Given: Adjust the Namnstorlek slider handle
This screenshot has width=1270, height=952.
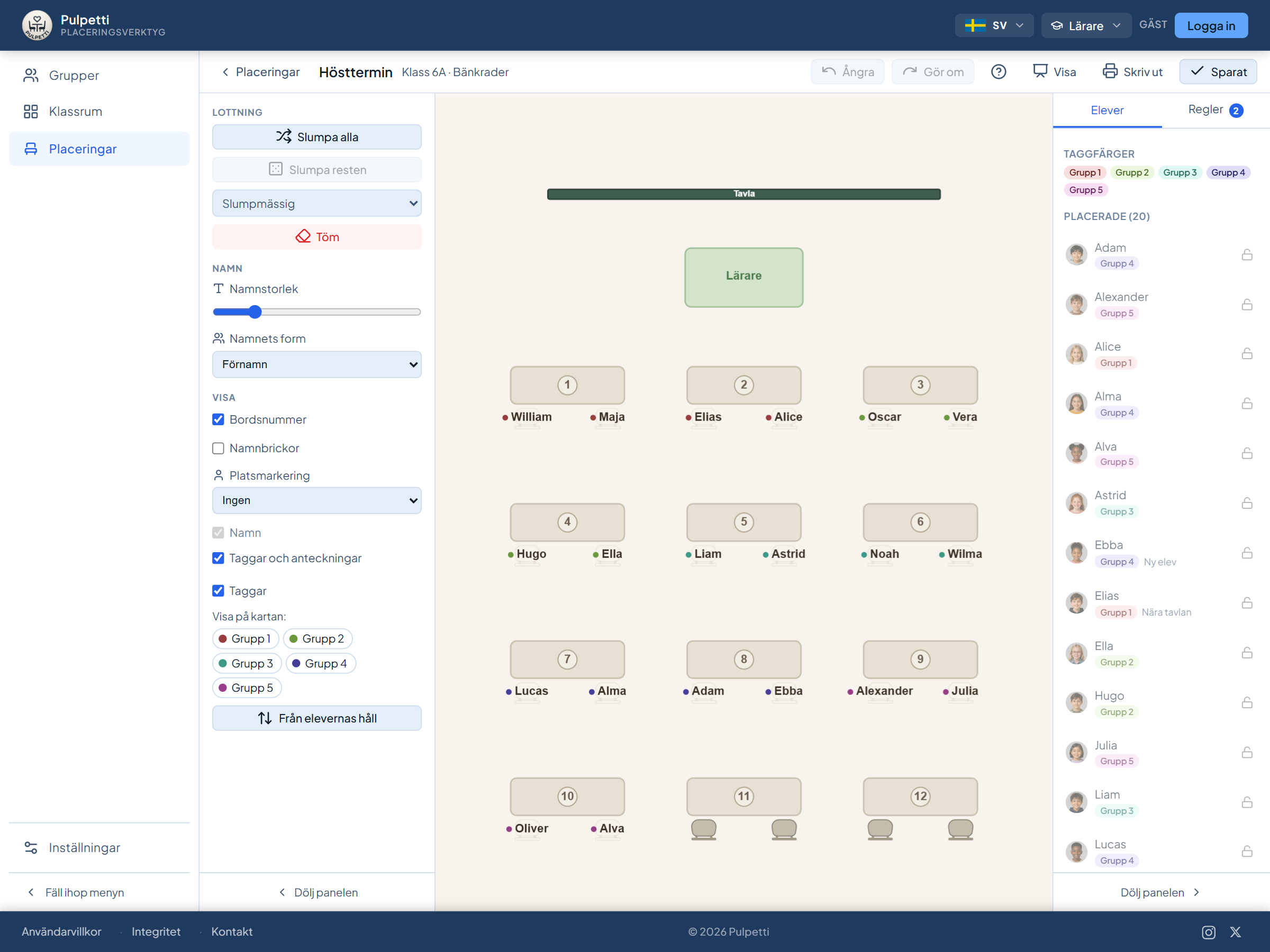Looking at the screenshot, I should 255,312.
